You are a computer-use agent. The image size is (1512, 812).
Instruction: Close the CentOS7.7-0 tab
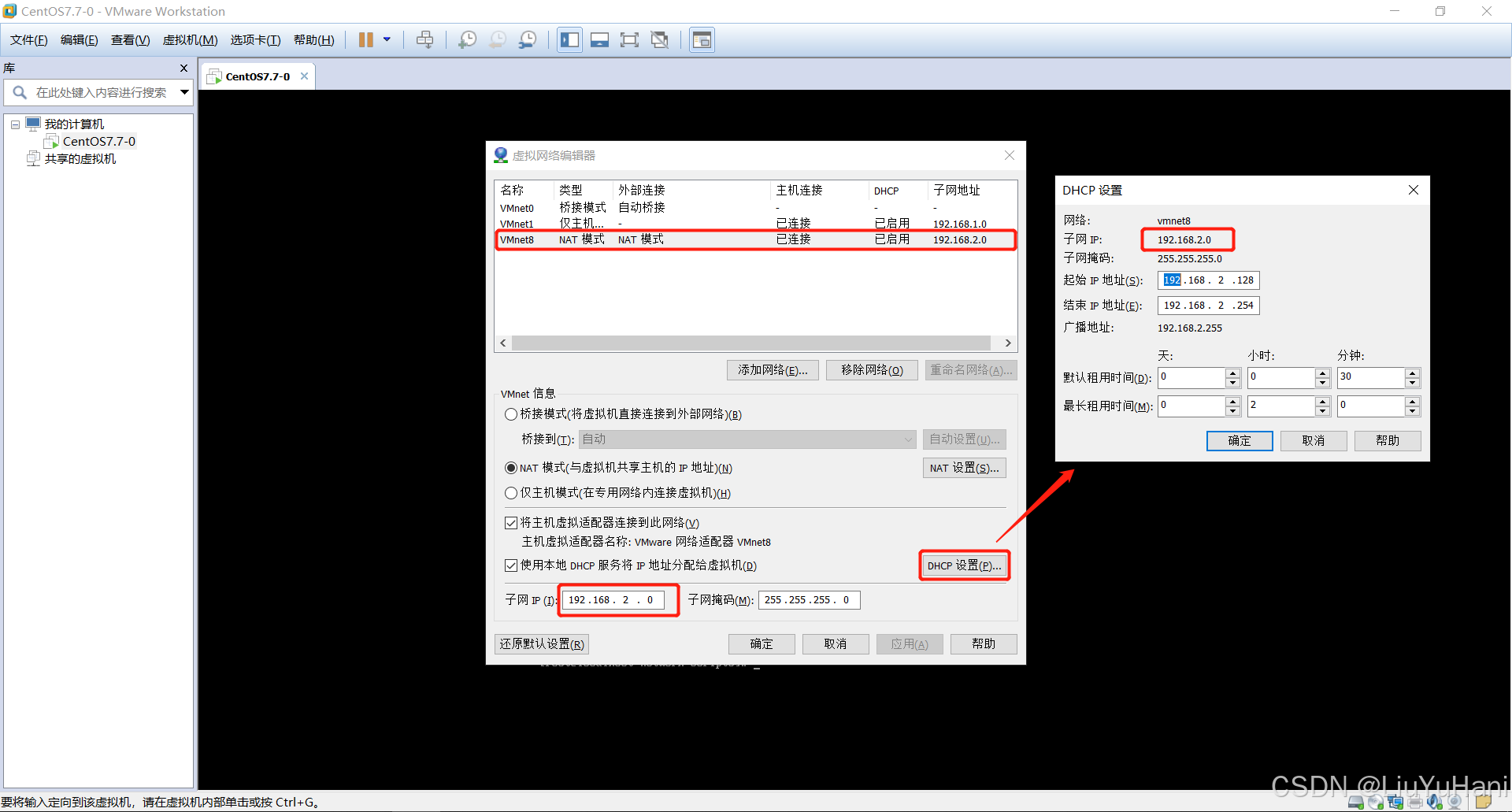coord(304,76)
